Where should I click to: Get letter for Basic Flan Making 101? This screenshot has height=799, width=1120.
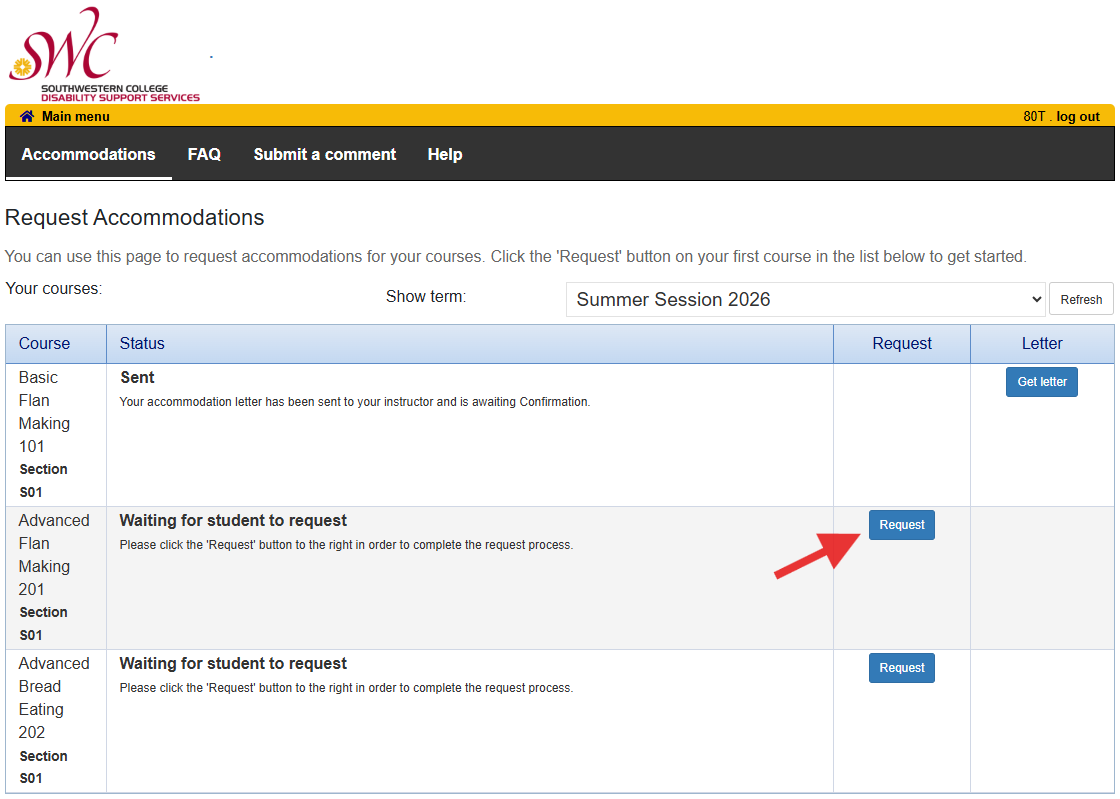tap(1041, 382)
